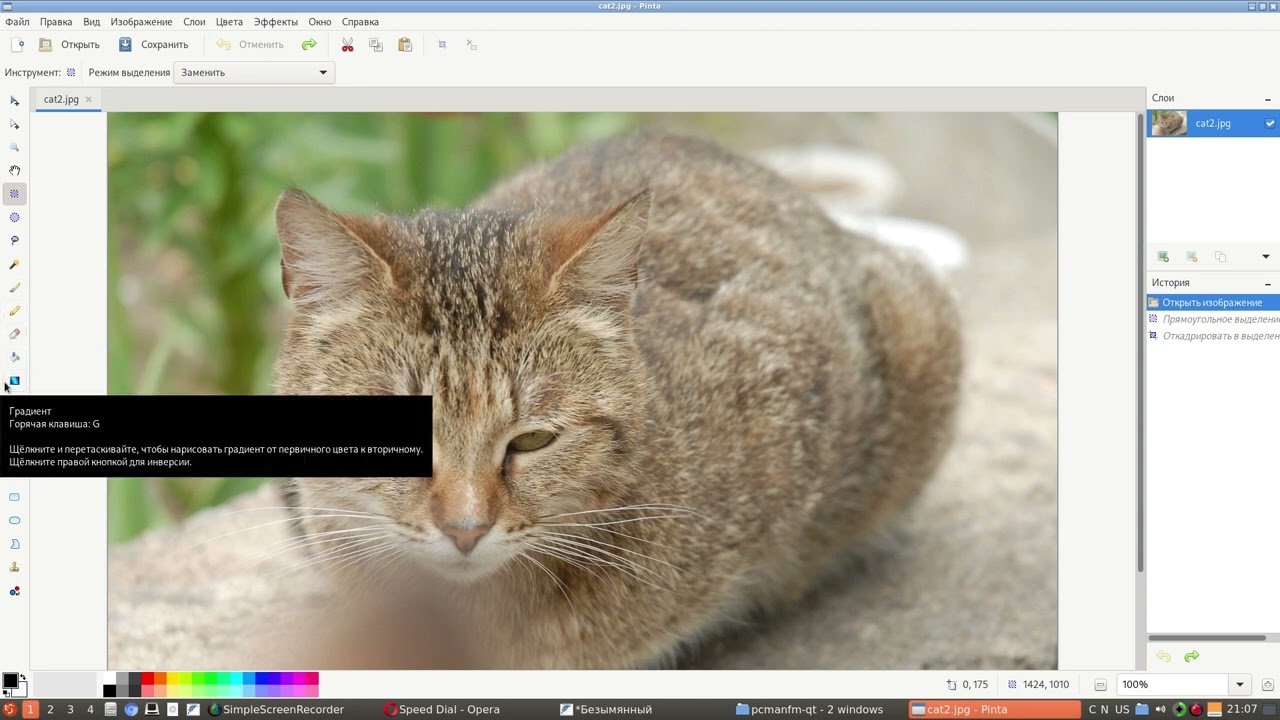Open the Эффекты menu
The image size is (1280, 720).
(x=275, y=21)
